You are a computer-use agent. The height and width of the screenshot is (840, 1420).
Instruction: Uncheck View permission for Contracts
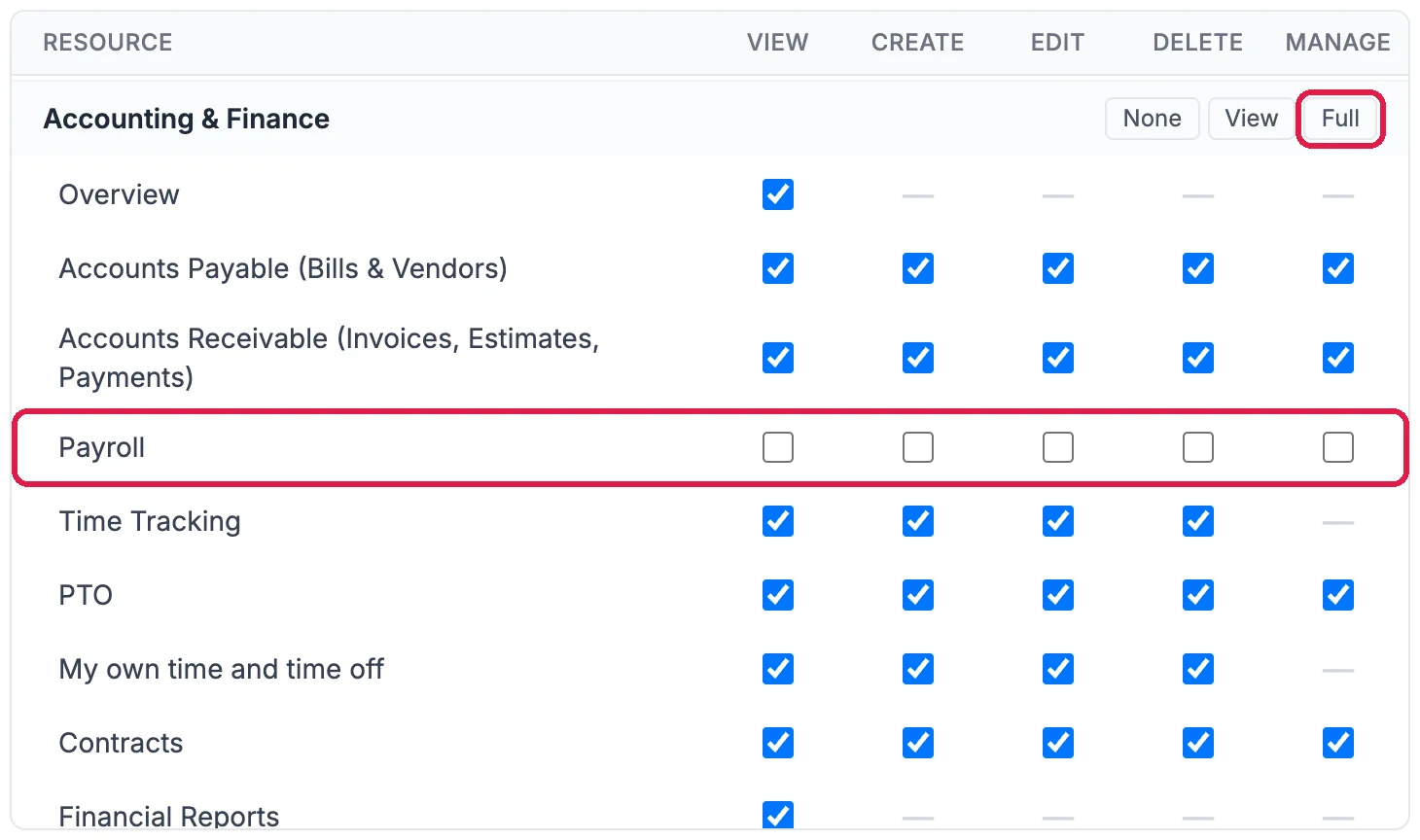778,743
